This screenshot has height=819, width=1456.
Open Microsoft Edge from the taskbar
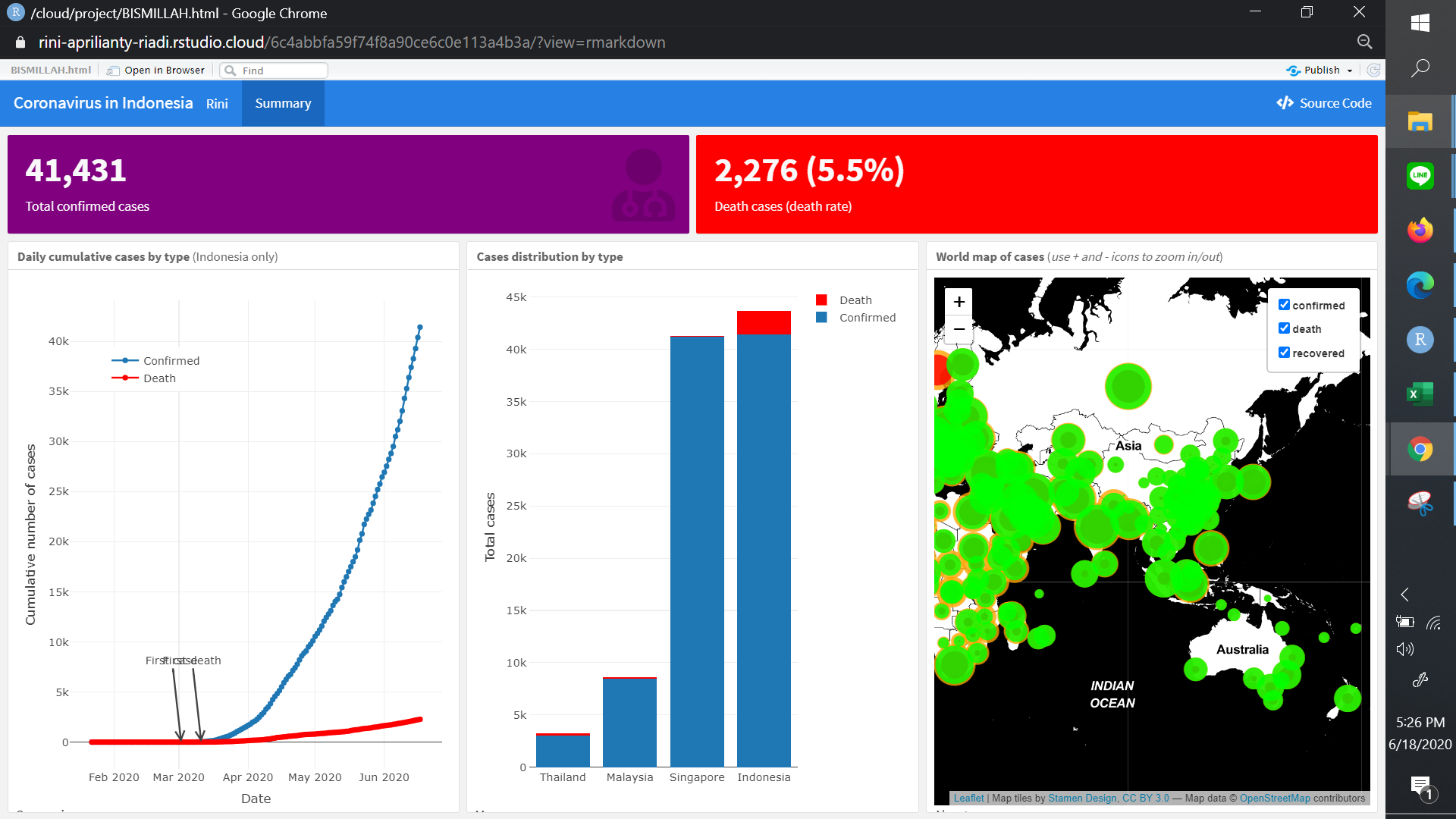(x=1420, y=285)
